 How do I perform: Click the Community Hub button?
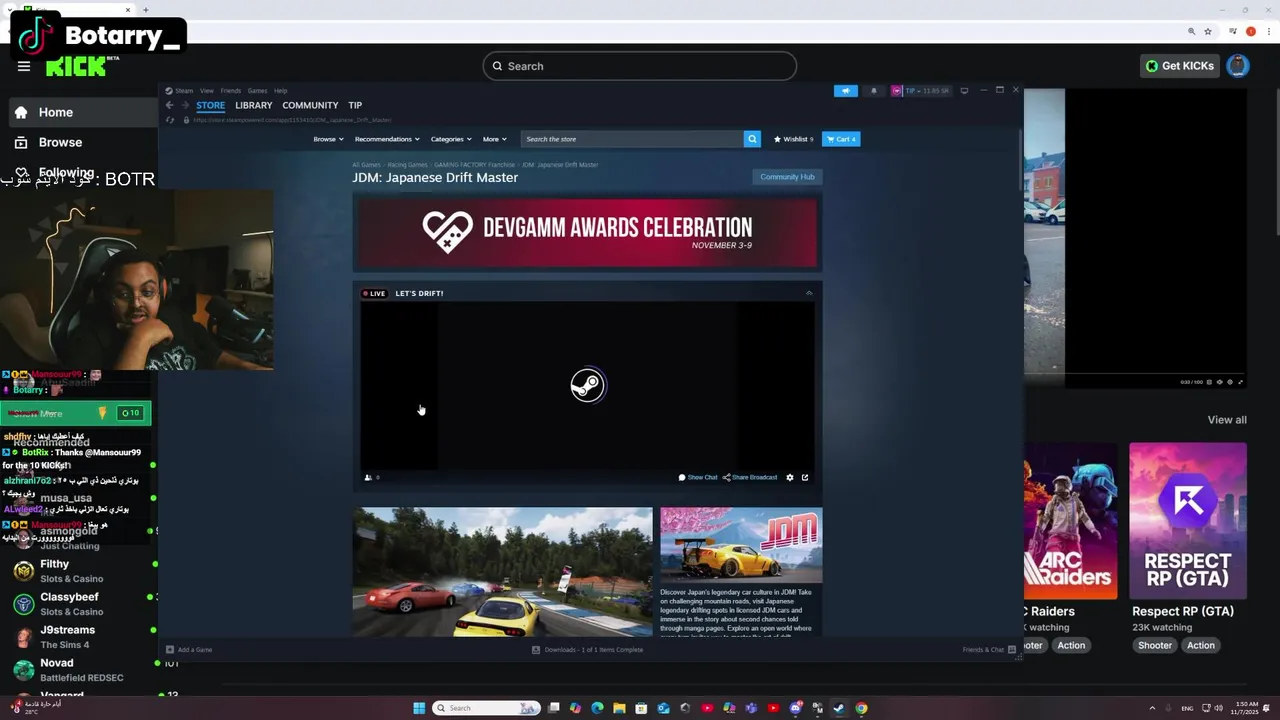pos(787,177)
